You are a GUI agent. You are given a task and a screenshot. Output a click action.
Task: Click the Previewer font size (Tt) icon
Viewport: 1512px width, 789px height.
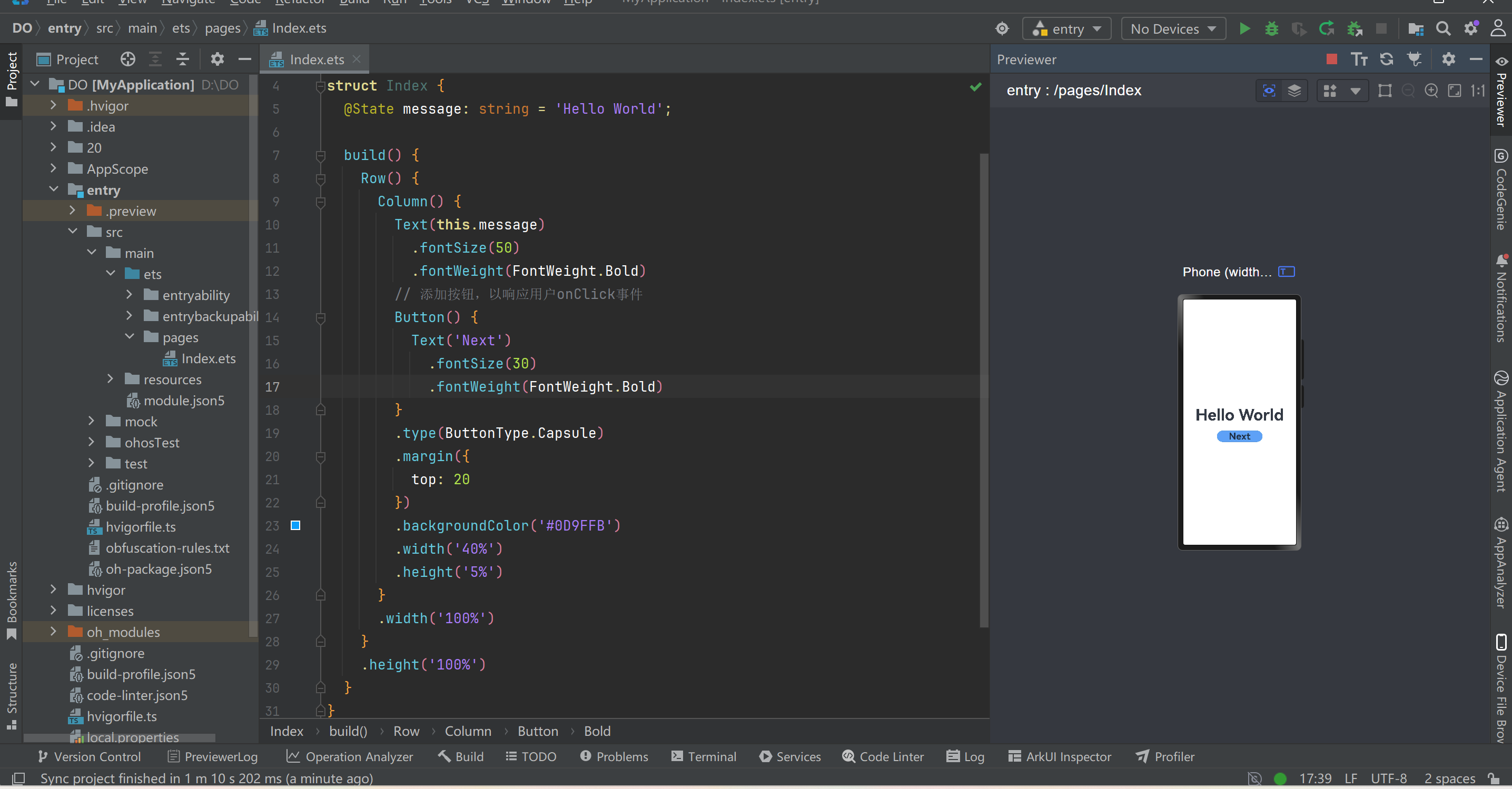[1358, 59]
